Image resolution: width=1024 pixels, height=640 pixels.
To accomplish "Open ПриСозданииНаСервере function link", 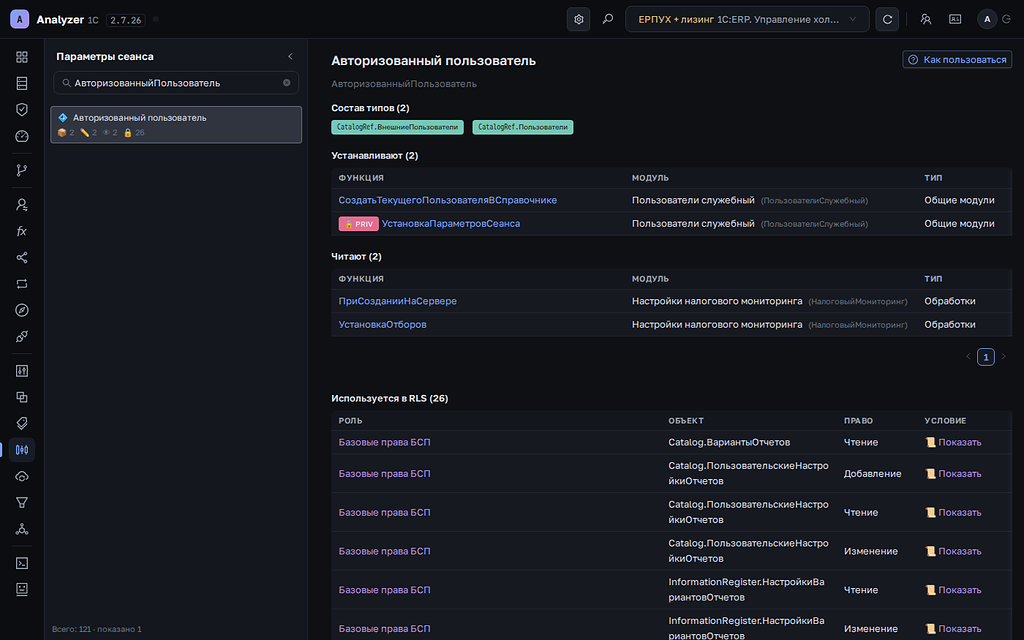I will point(398,301).
